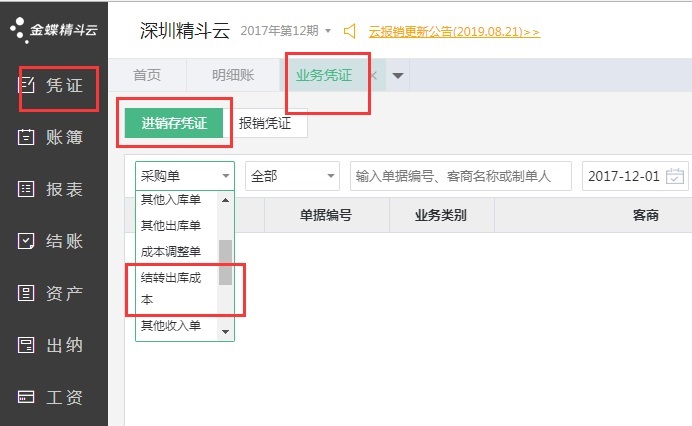Open the 出纳 cashier sidebar icon

click(26, 345)
